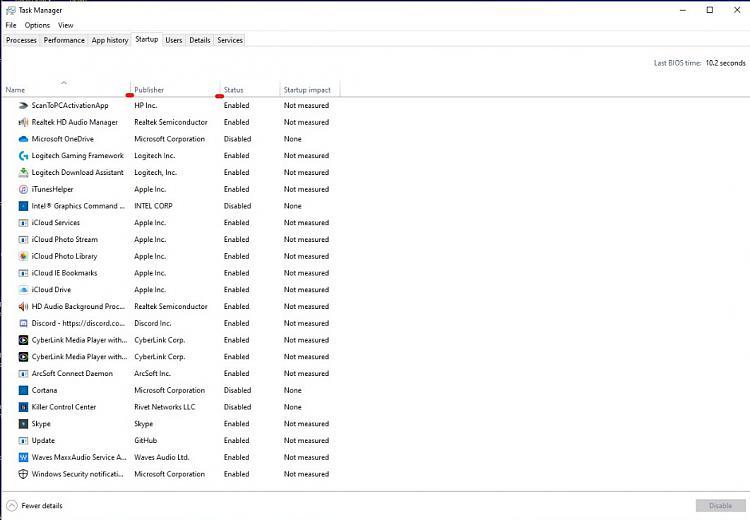
Task: Click the iTunesHelper icon
Action: click(x=23, y=189)
